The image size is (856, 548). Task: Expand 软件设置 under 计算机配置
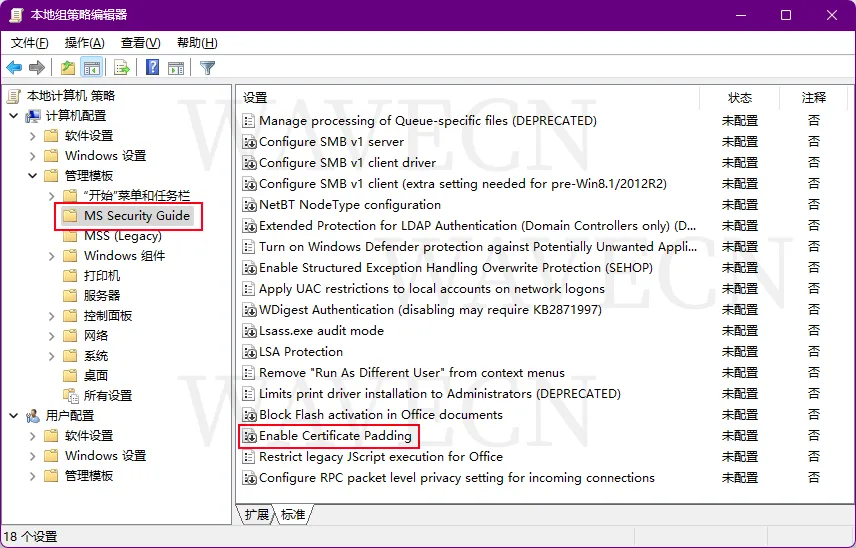coord(32,136)
